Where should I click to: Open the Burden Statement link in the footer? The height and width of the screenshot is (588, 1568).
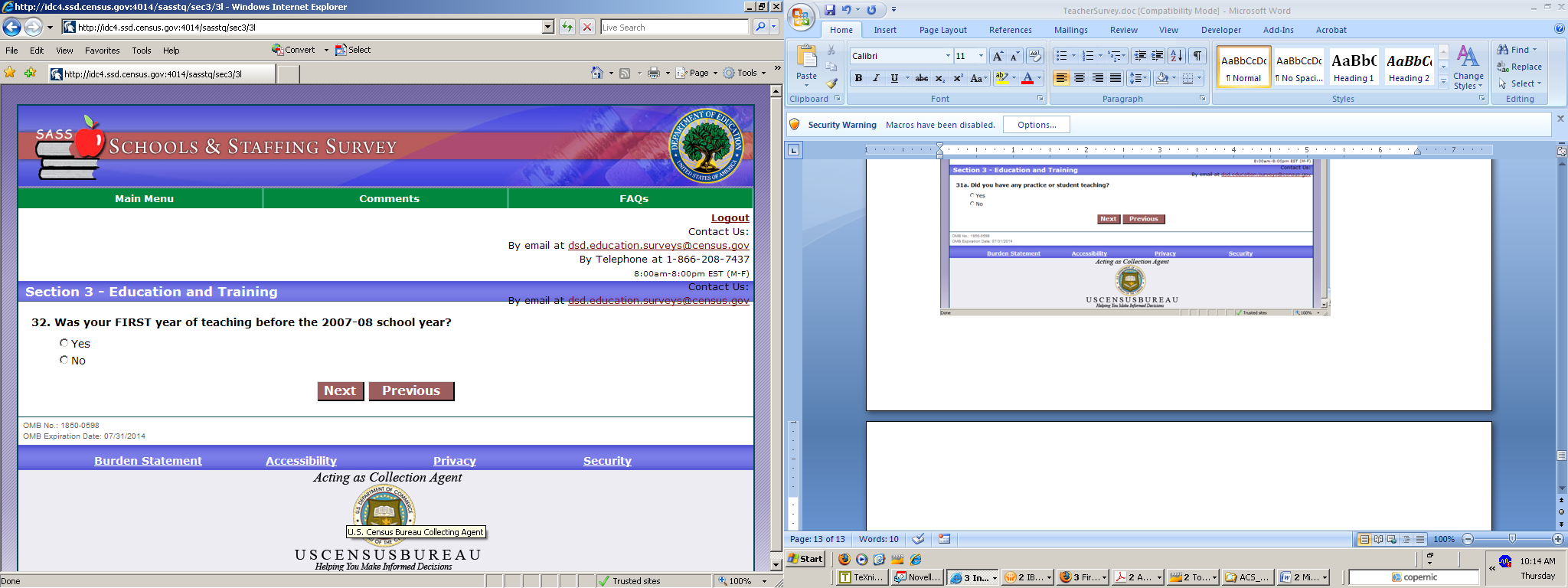point(148,460)
